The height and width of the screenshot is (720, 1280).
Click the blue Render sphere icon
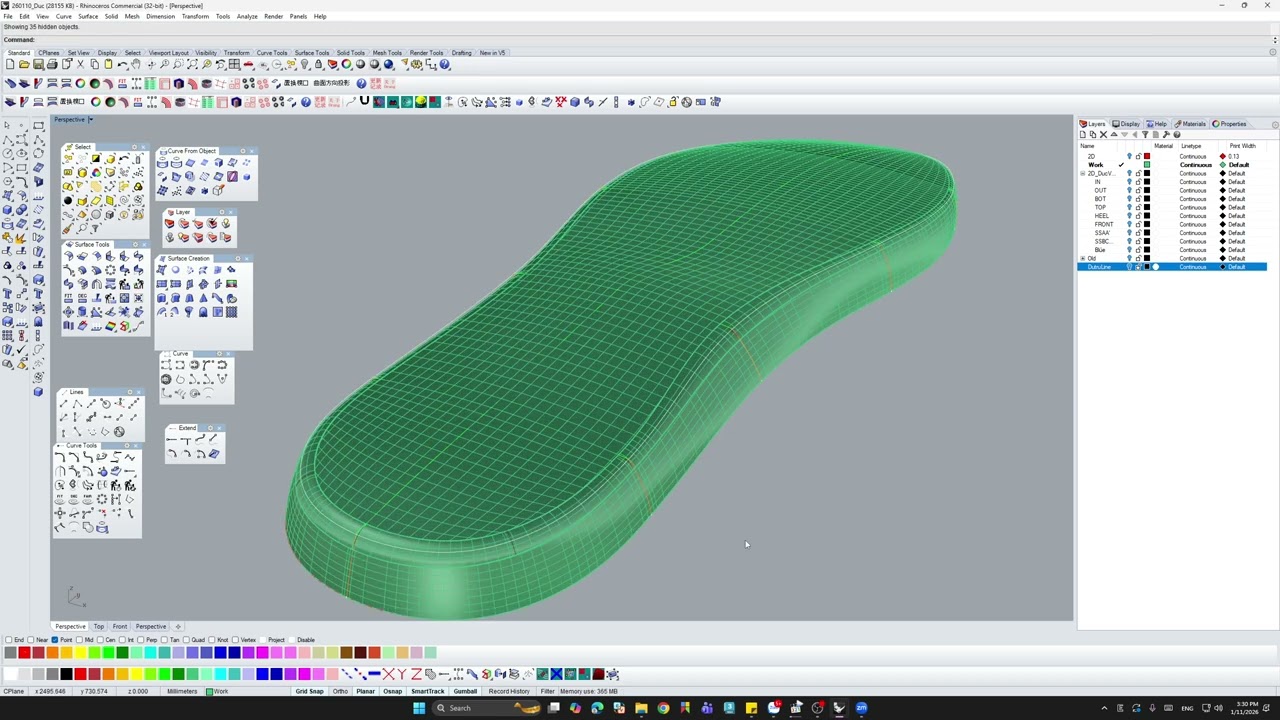pos(388,64)
